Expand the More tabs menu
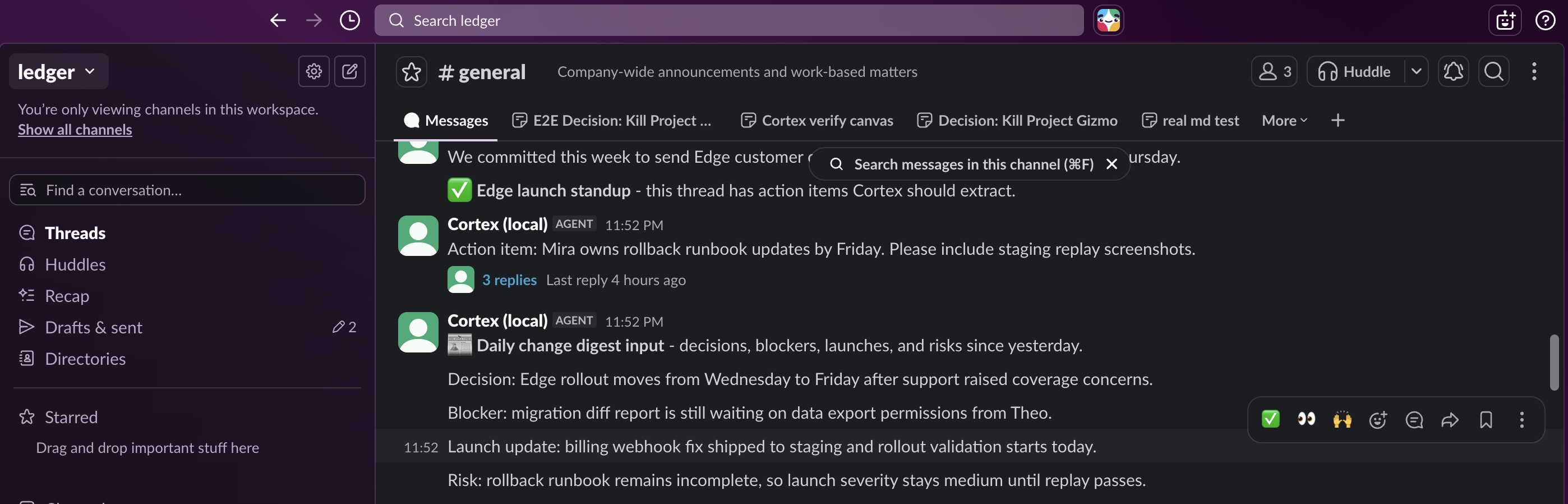 coord(1284,121)
